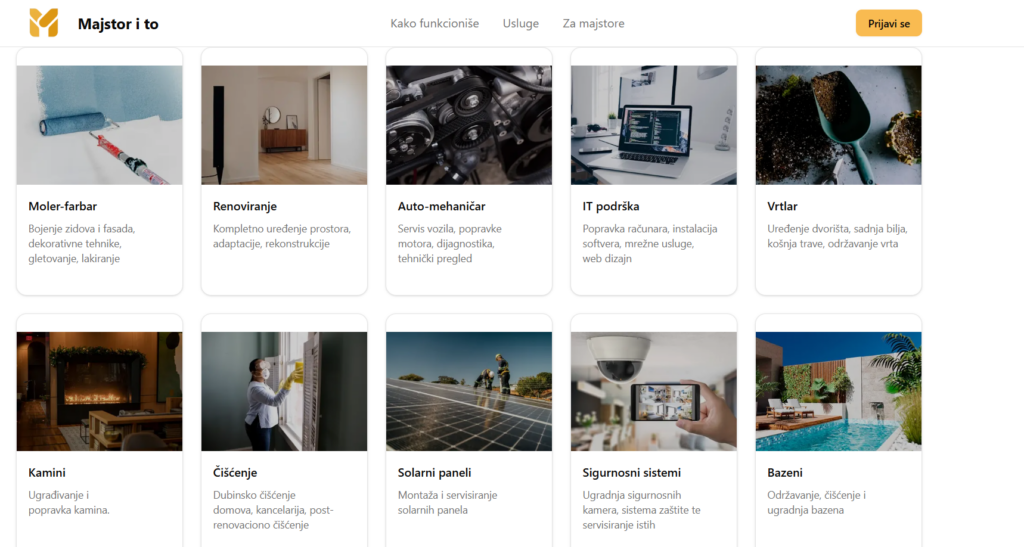Open the Za majstore page
This screenshot has height=547, width=1024.
click(593, 24)
